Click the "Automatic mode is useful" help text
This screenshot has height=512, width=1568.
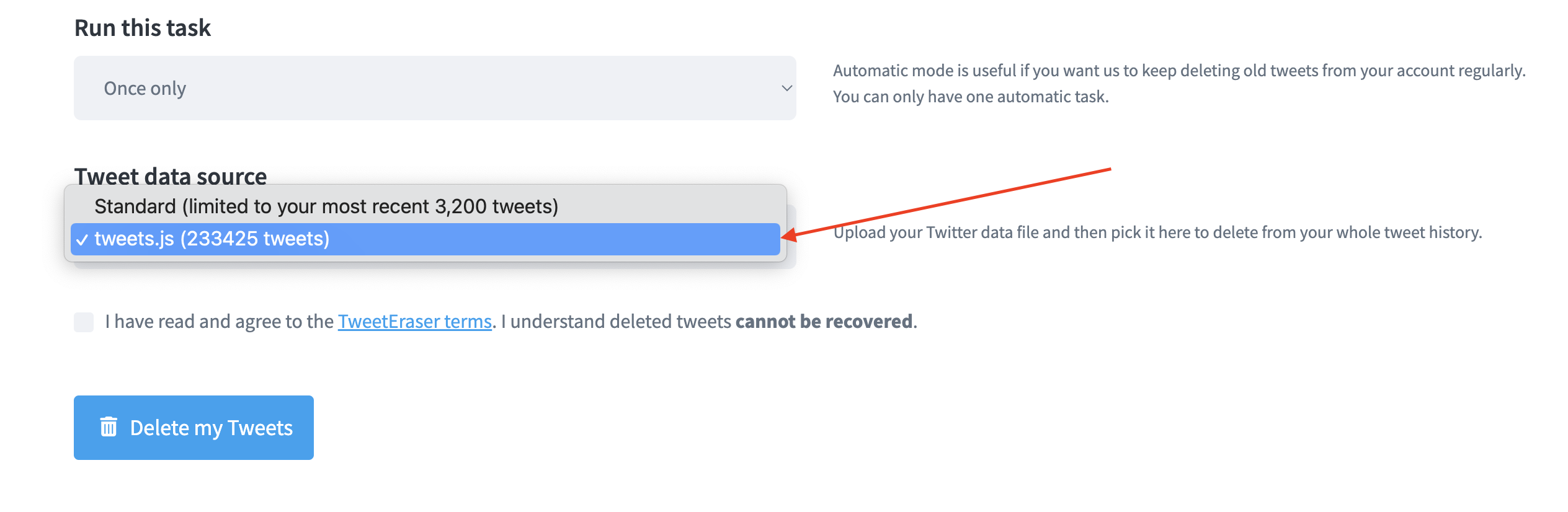tap(1178, 71)
